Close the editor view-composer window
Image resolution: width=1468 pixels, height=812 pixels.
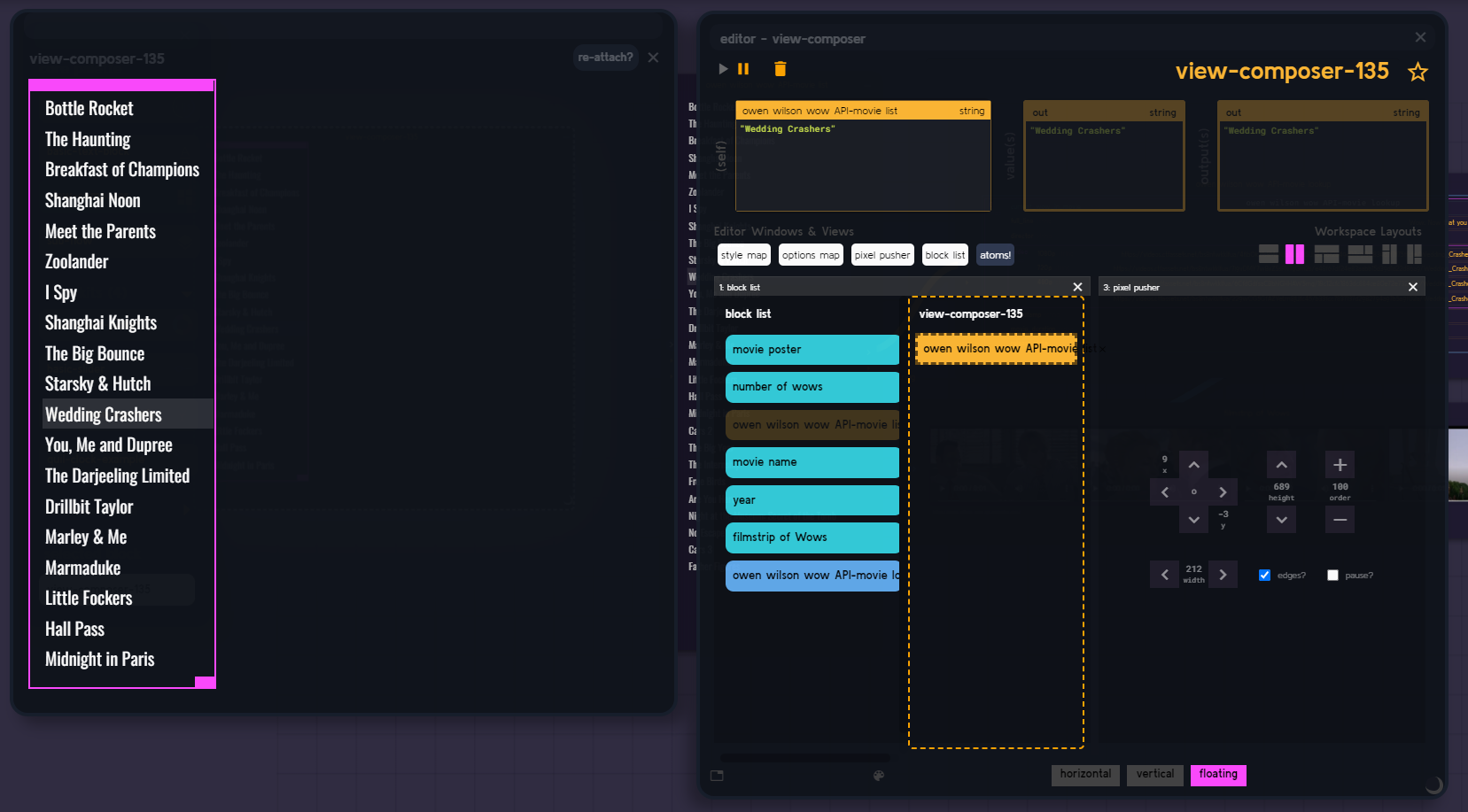click(x=1420, y=37)
